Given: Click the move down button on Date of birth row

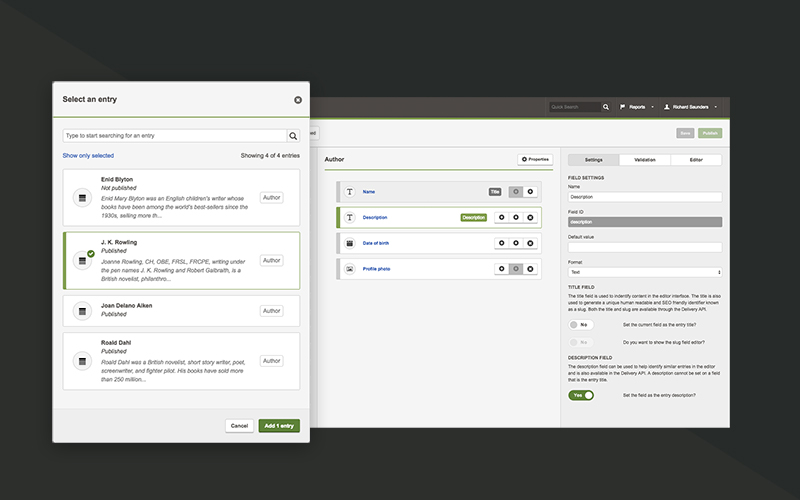Looking at the screenshot, I should pos(516,243).
